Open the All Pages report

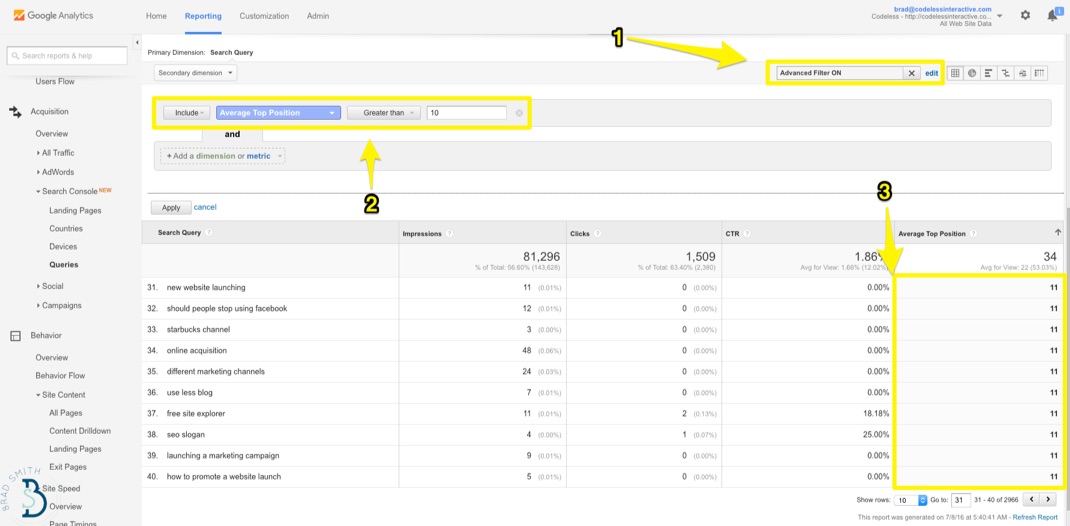click(65, 413)
